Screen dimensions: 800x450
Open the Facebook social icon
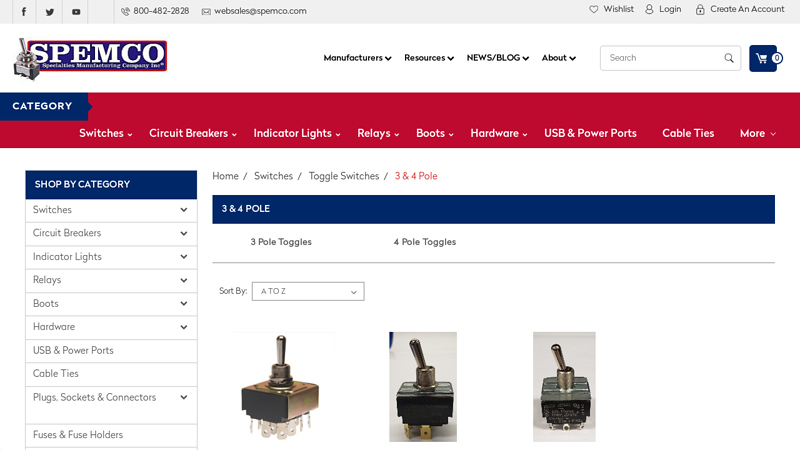(23, 12)
